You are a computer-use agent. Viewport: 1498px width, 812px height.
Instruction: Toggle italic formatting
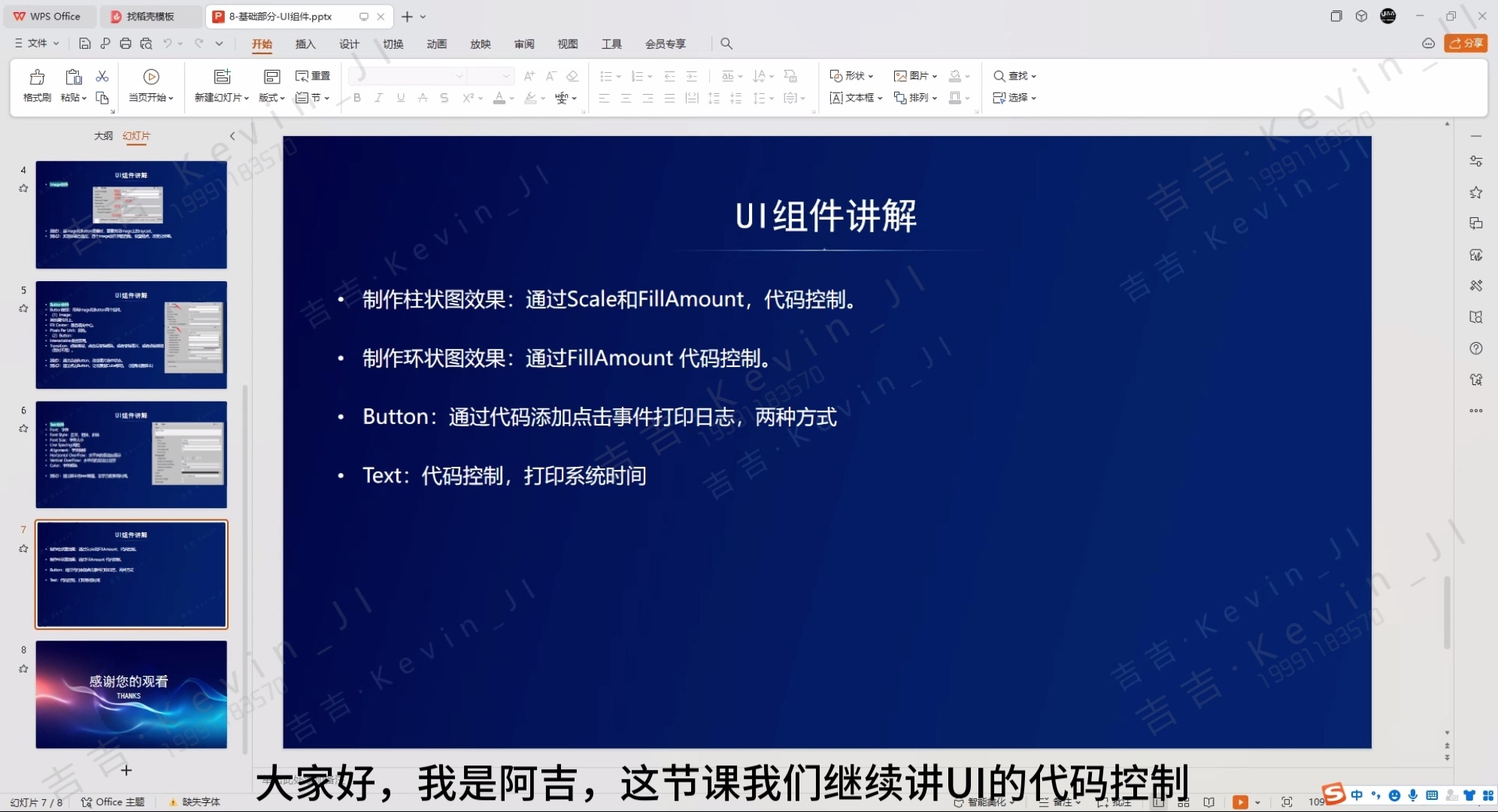tap(379, 98)
